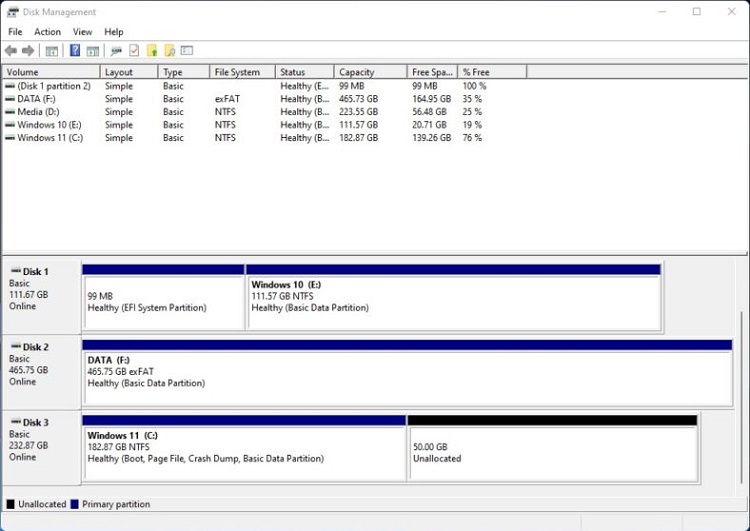Open the Action menu

(47, 32)
